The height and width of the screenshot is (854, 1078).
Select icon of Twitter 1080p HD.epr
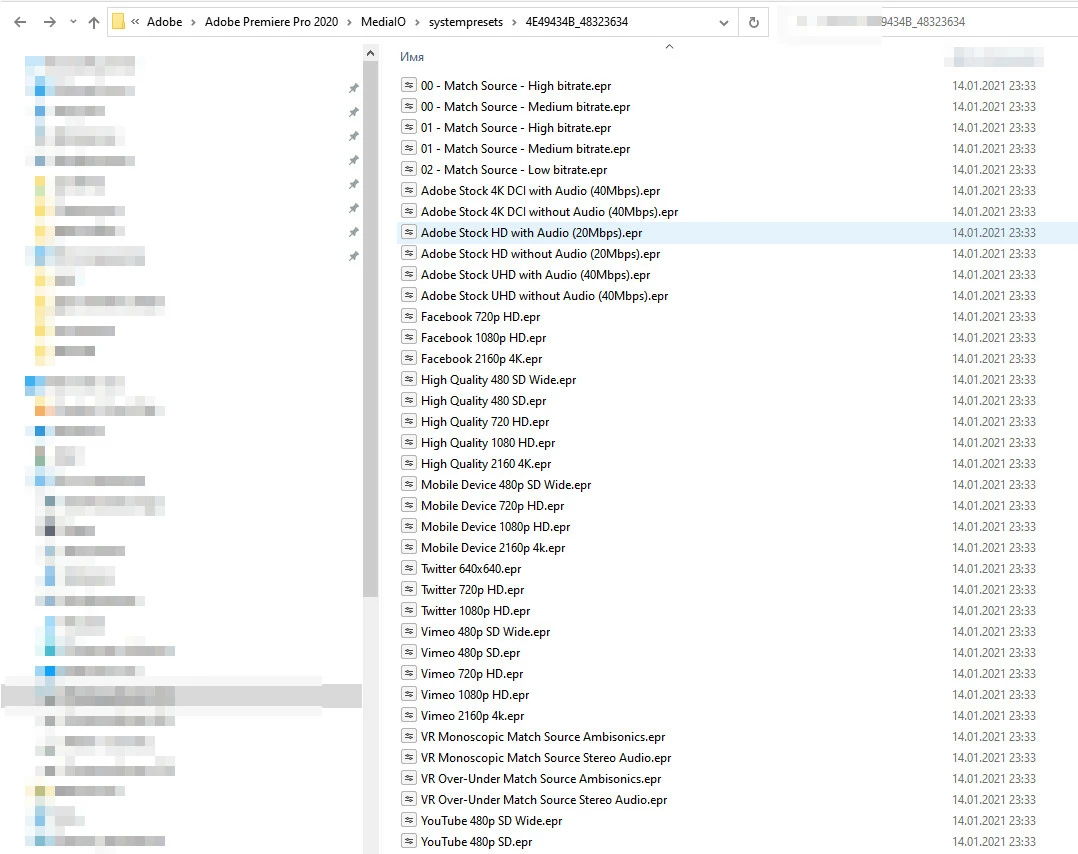(408, 611)
